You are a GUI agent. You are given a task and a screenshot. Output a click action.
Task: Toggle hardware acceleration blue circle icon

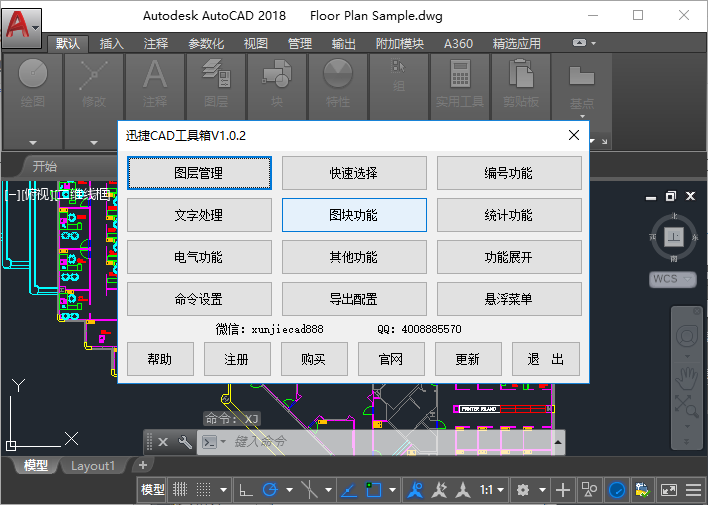tap(617, 490)
